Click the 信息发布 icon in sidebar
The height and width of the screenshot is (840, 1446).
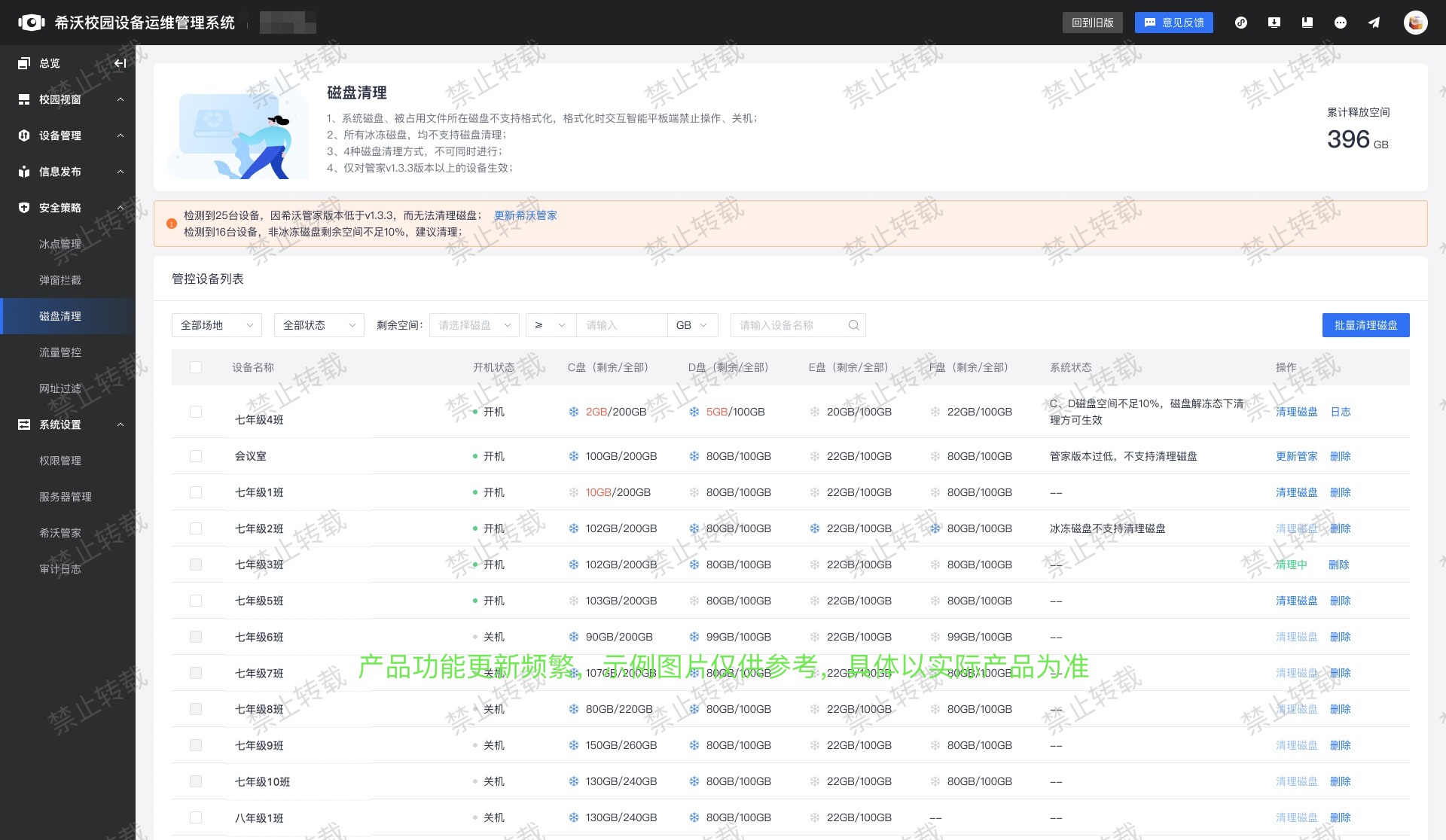[24, 172]
